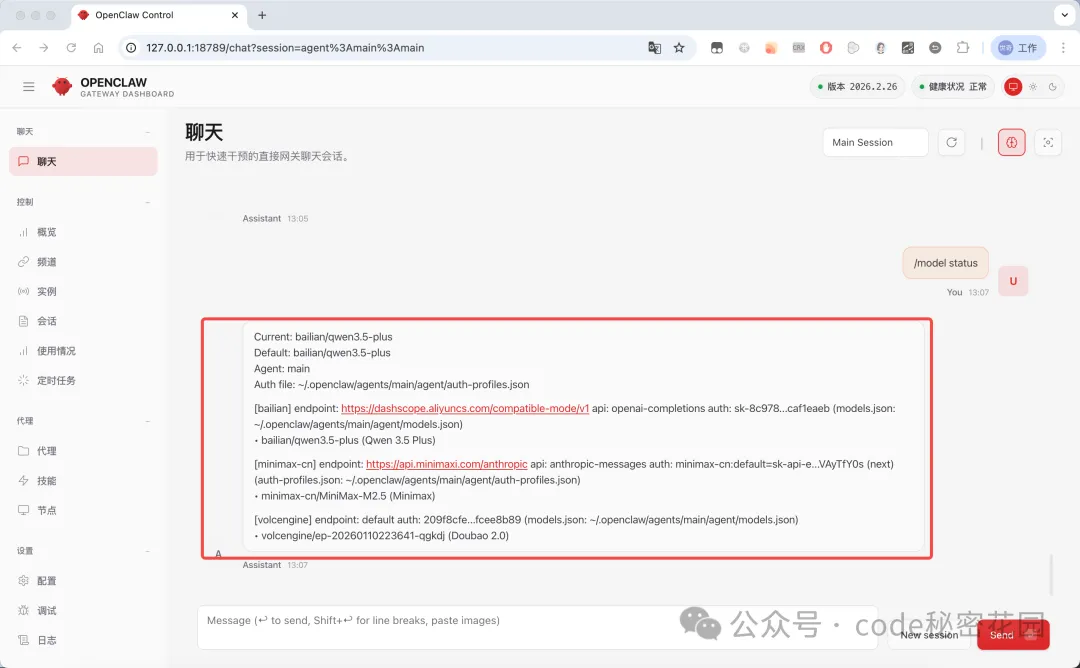Collapse the 控制 sidebar section
Screen dimensions: 1080x668
click(x=147, y=202)
